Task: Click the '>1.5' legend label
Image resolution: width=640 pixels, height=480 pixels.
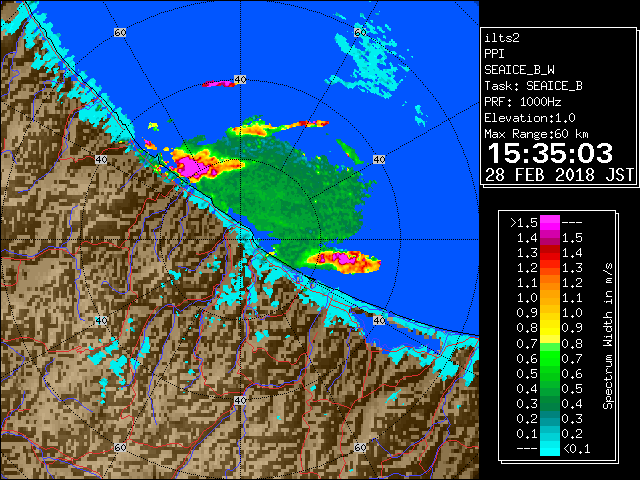Action: coord(523,223)
